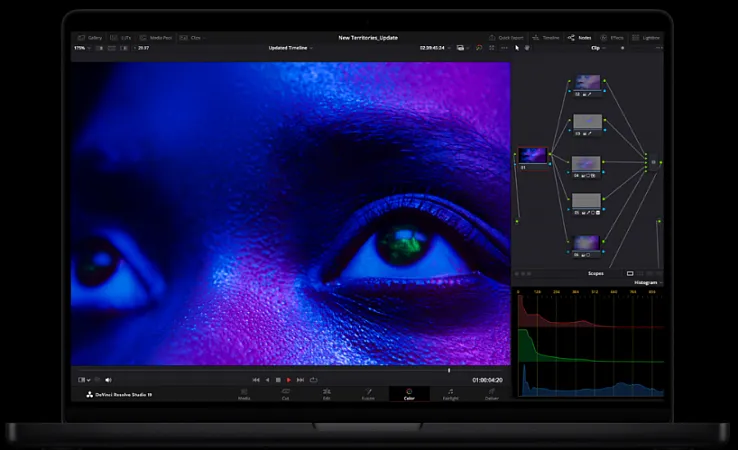
Task: Switch to the Fairlight page tab
Action: click(x=450, y=394)
